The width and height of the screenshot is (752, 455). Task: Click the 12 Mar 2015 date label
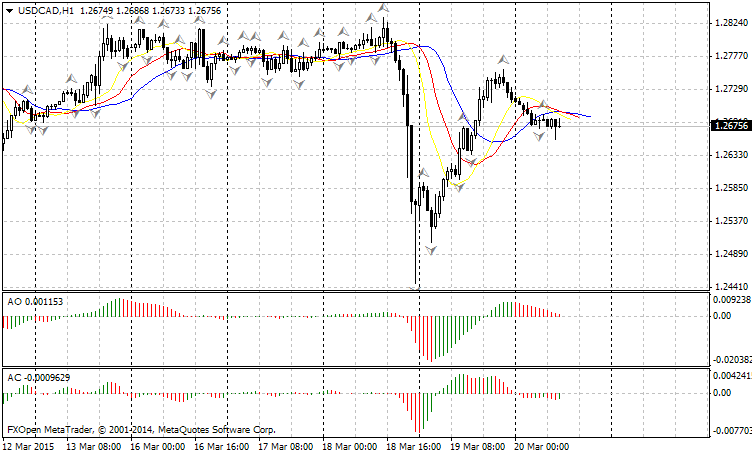pos(30,446)
